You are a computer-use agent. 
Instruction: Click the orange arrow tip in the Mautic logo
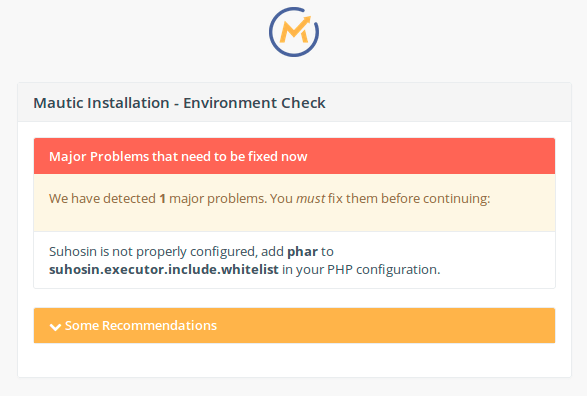coord(307,20)
